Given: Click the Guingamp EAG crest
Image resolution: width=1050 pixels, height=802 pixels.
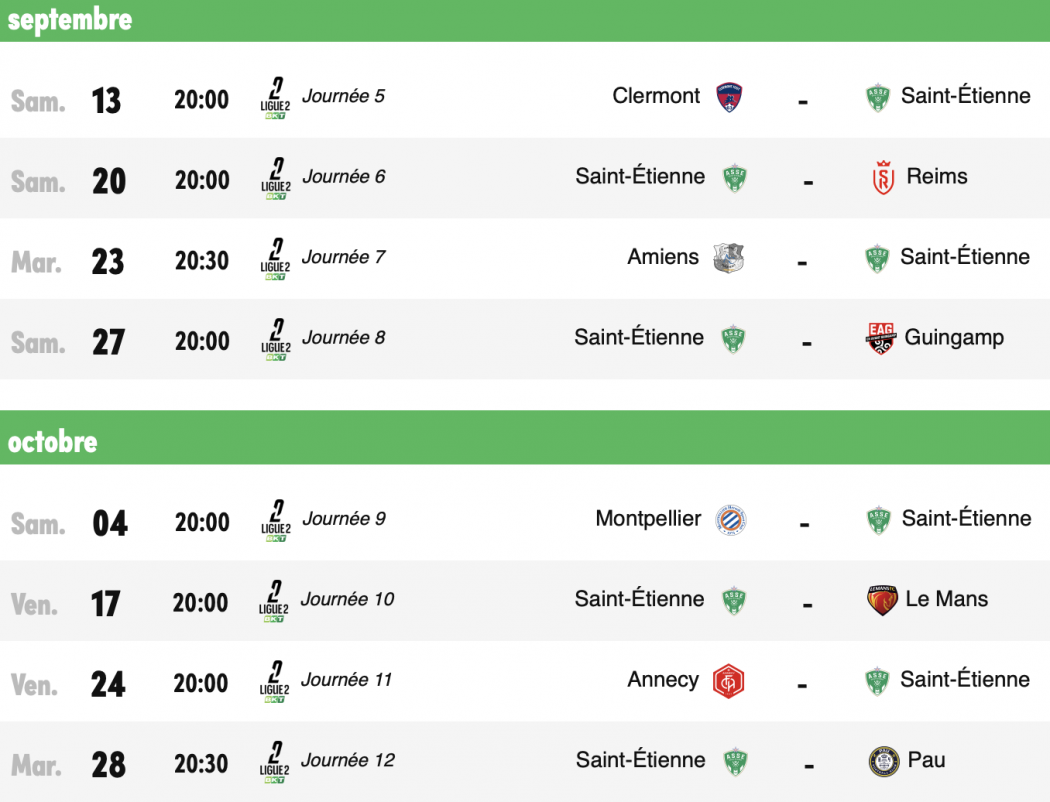Looking at the screenshot, I should 881,338.
